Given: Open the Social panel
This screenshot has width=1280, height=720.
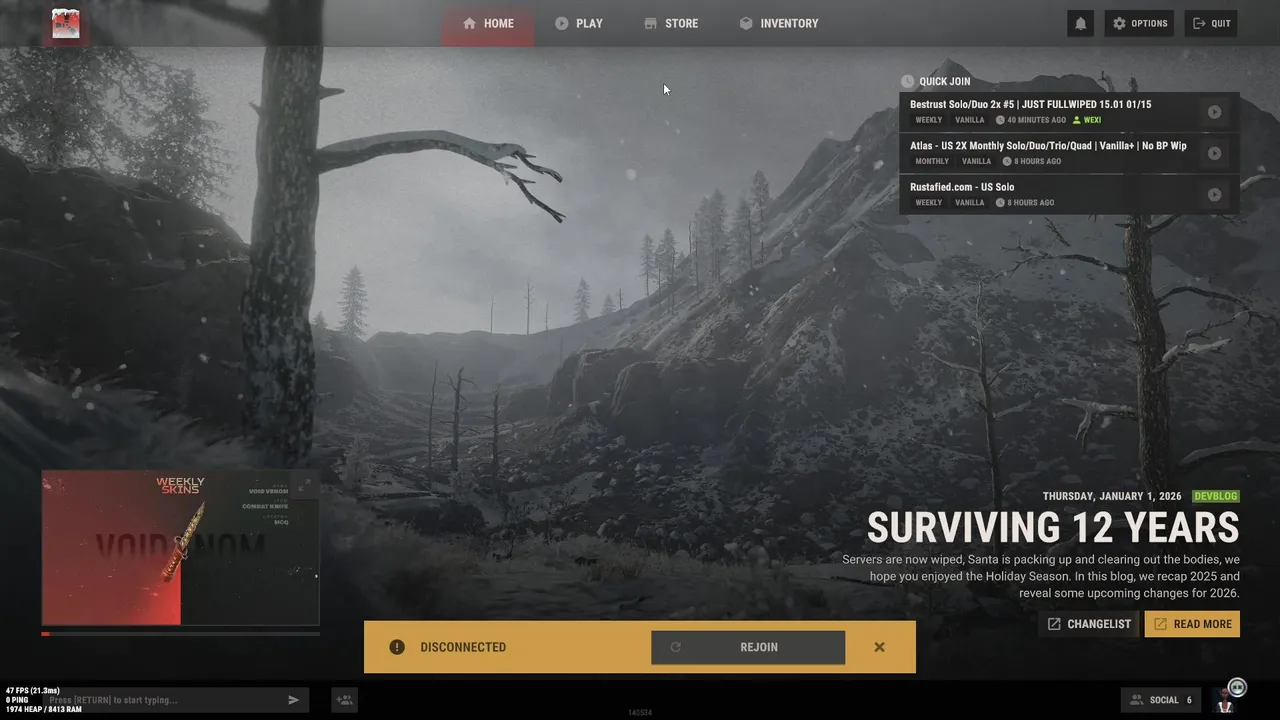Looking at the screenshot, I should click(1161, 700).
